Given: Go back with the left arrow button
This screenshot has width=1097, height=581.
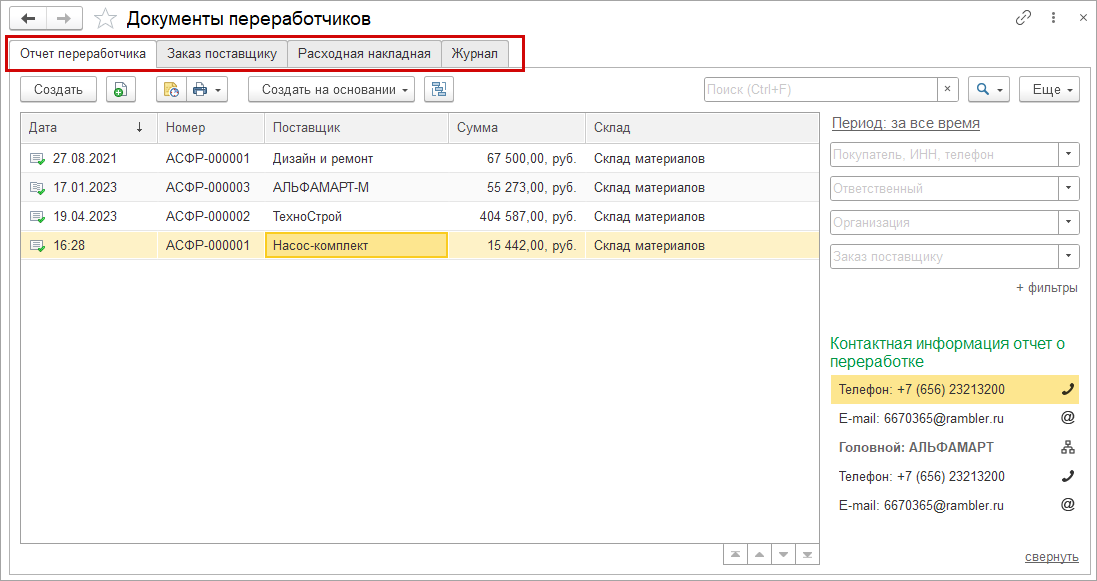Looking at the screenshot, I should pyautogui.click(x=28, y=18).
